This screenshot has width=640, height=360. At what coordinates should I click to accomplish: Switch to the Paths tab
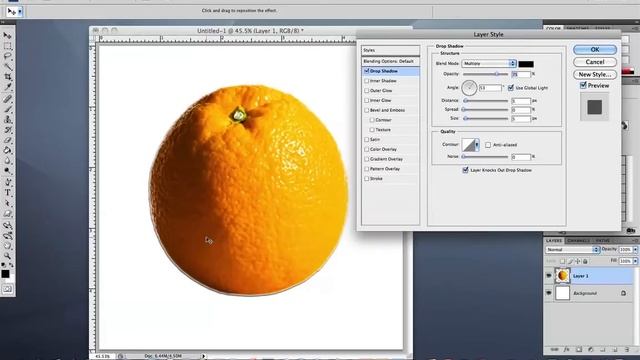click(x=602, y=241)
